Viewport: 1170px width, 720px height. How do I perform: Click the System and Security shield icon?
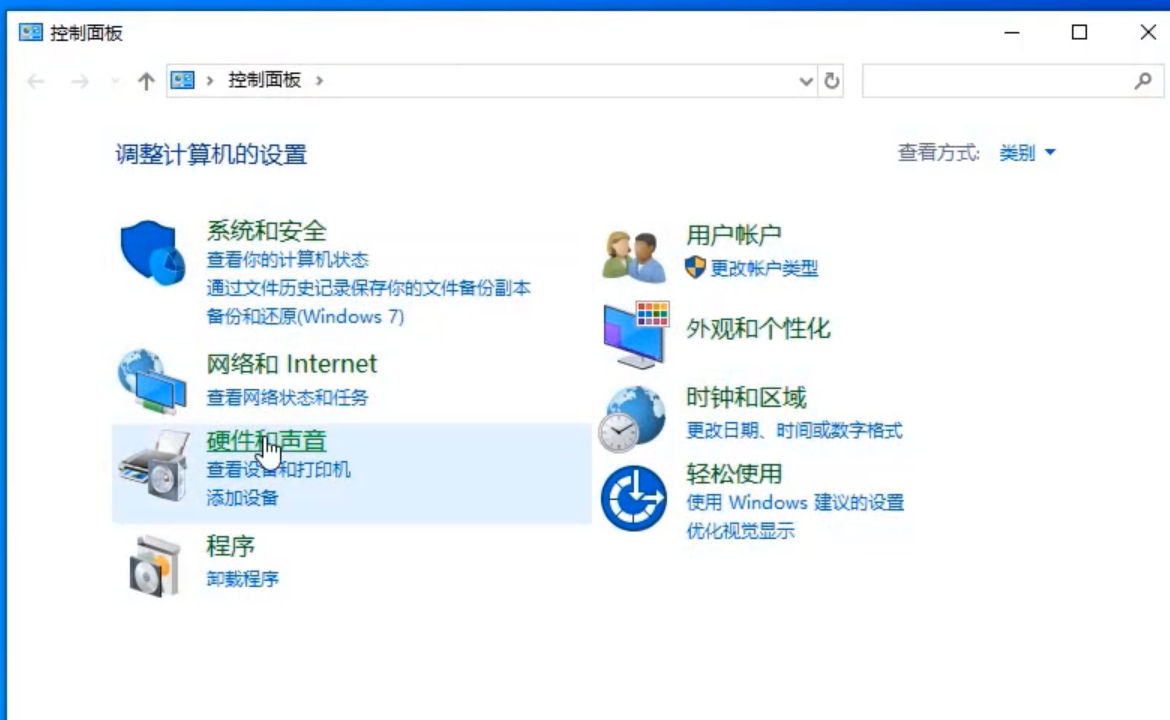point(153,254)
